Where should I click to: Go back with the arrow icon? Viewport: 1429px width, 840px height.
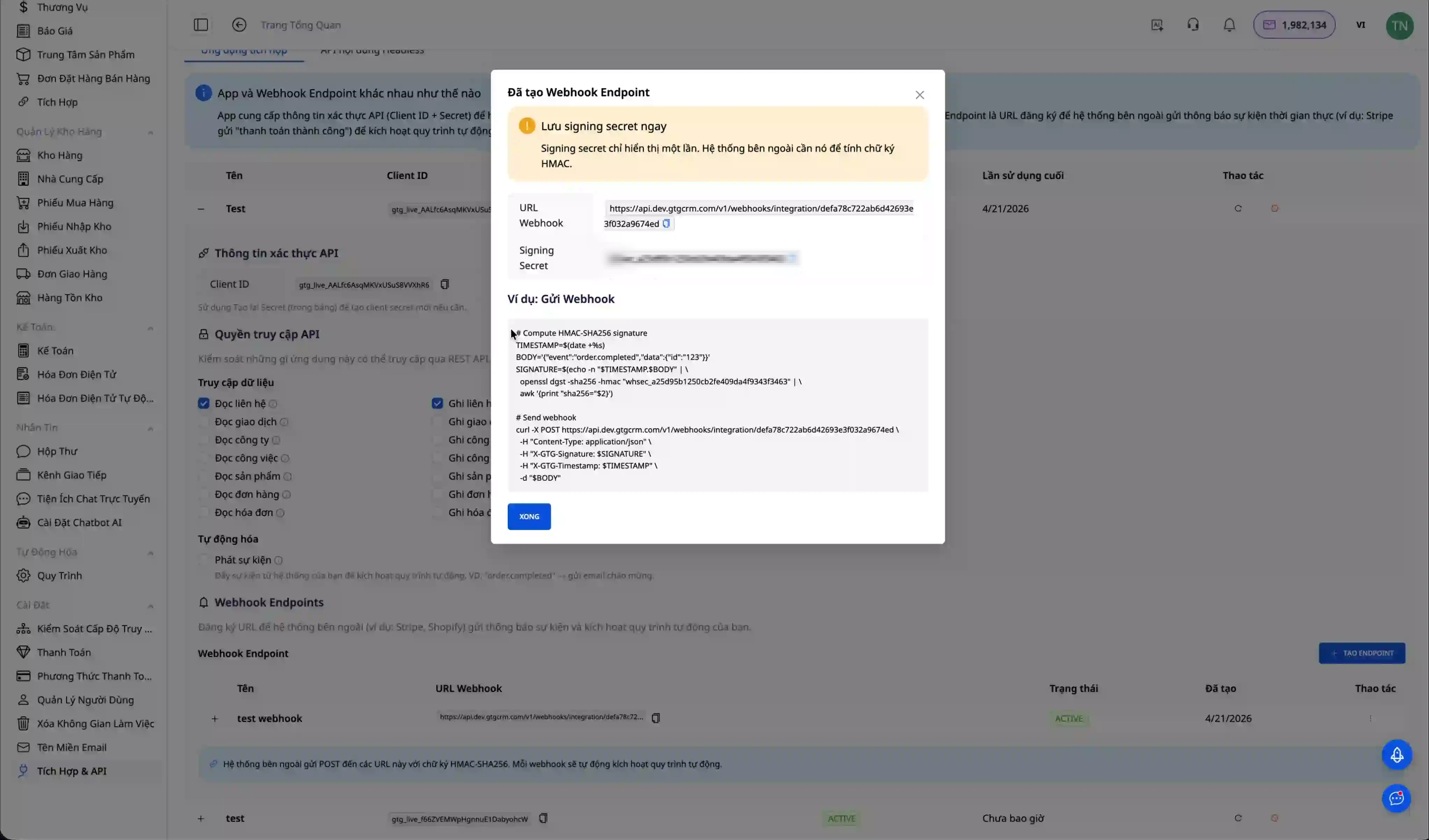point(239,25)
